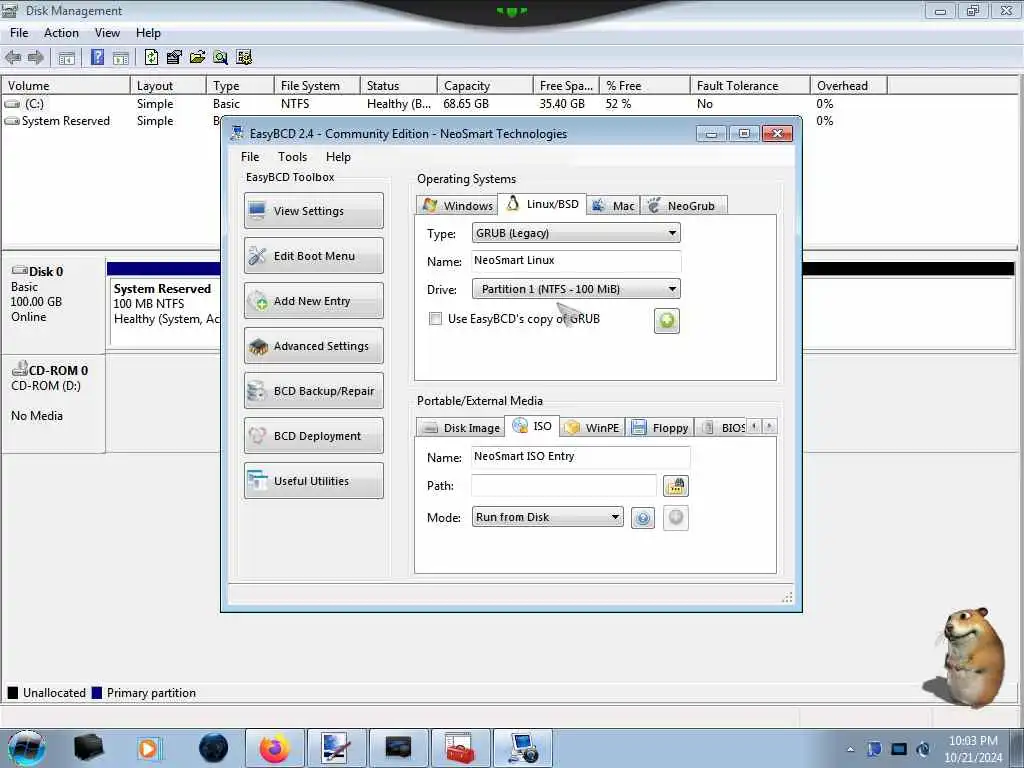Click the blue help icon beside Mode
This screenshot has height=768, width=1024.
643,519
